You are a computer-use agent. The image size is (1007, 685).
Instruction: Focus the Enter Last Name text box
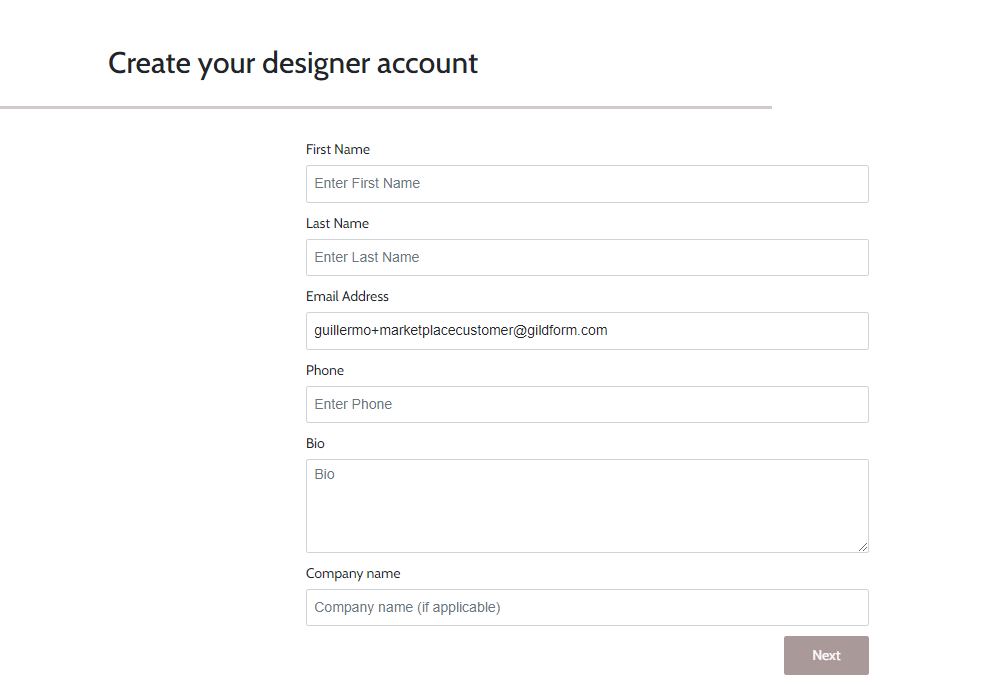click(x=587, y=257)
